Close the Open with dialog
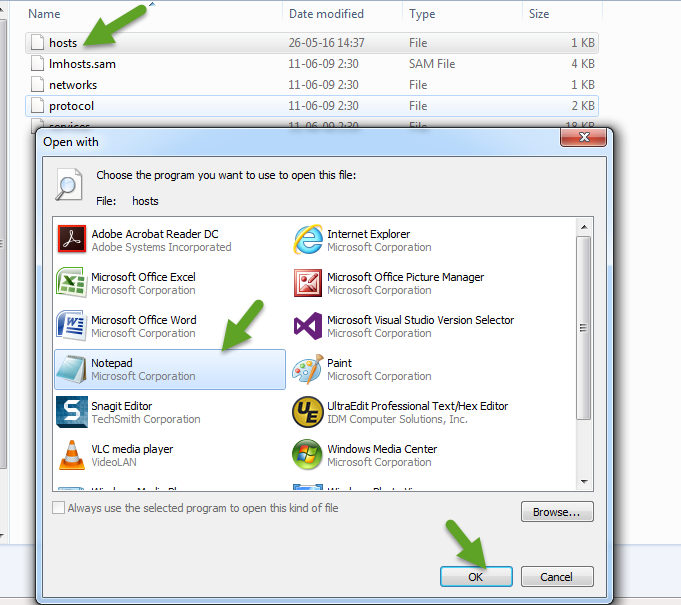The image size is (681, 605). click(583, 137)
